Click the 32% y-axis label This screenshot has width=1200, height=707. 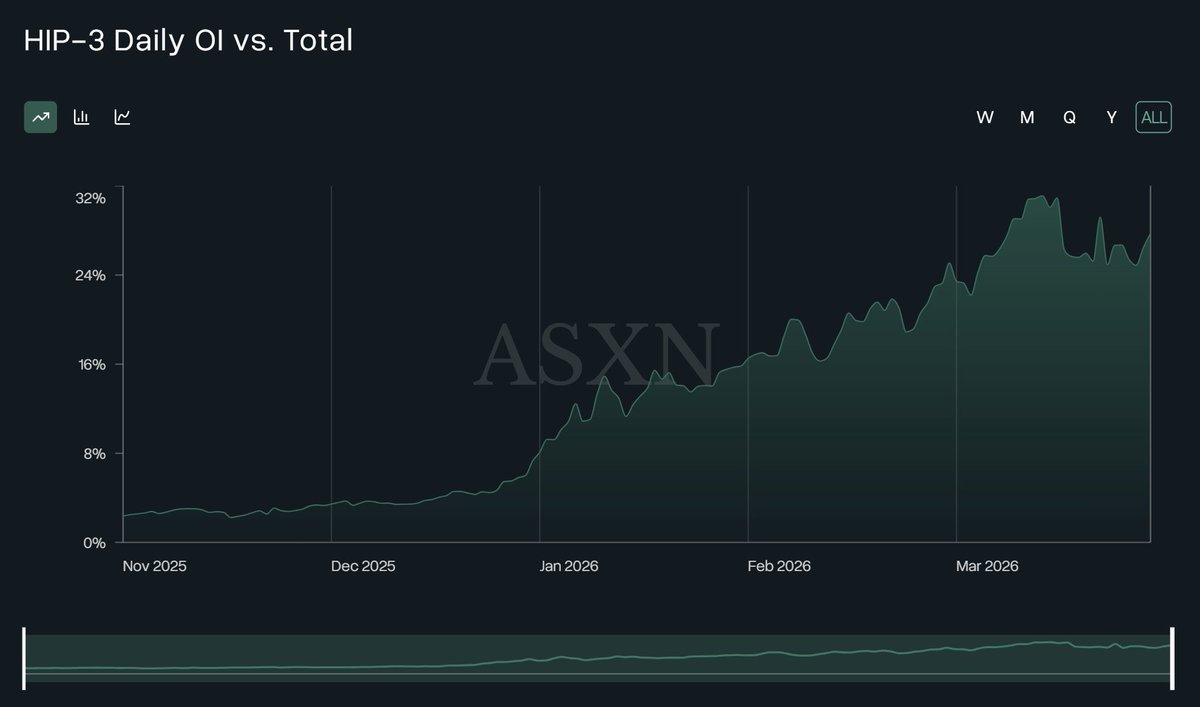(90, 198)
